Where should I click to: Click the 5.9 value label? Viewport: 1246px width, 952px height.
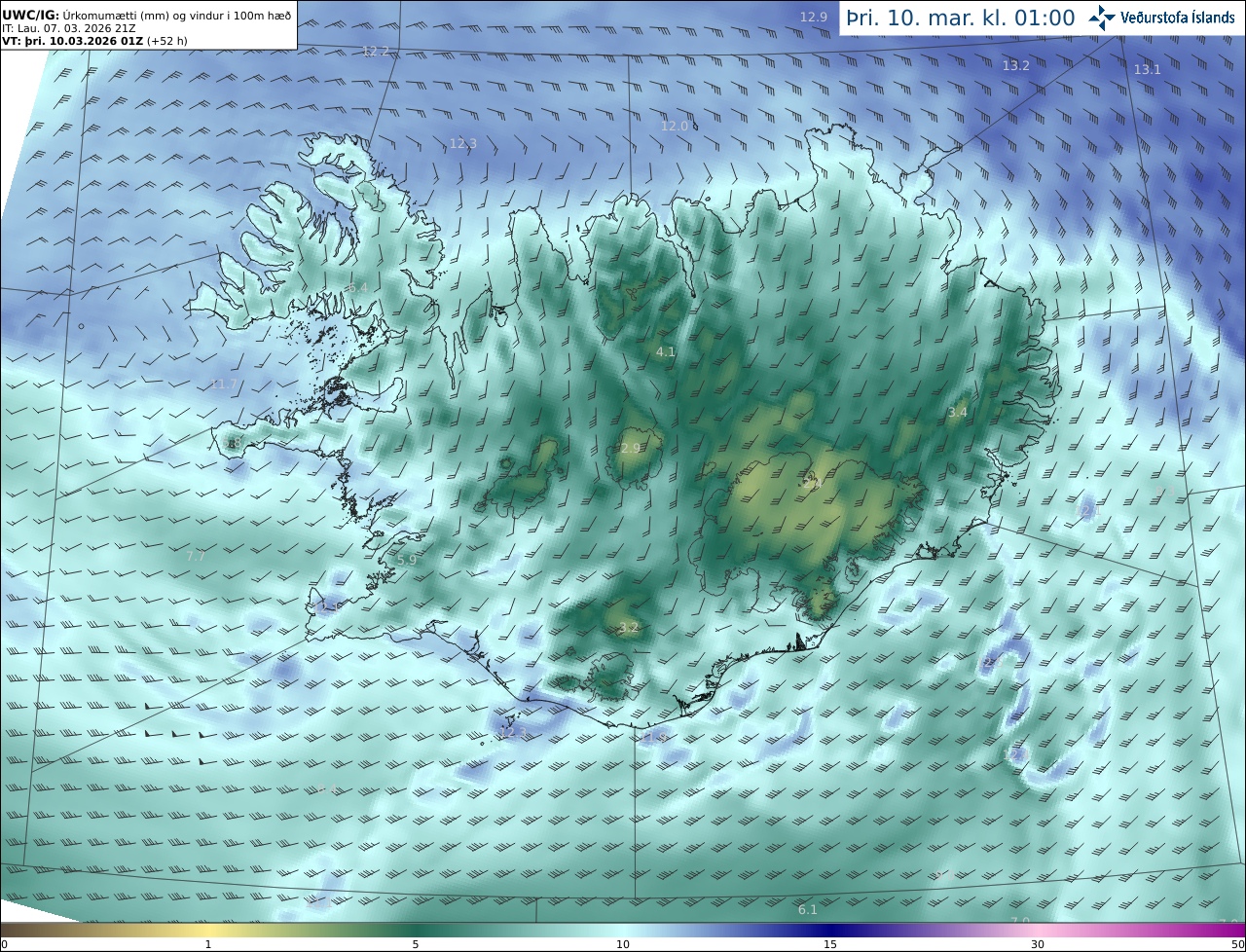(407, 560)
